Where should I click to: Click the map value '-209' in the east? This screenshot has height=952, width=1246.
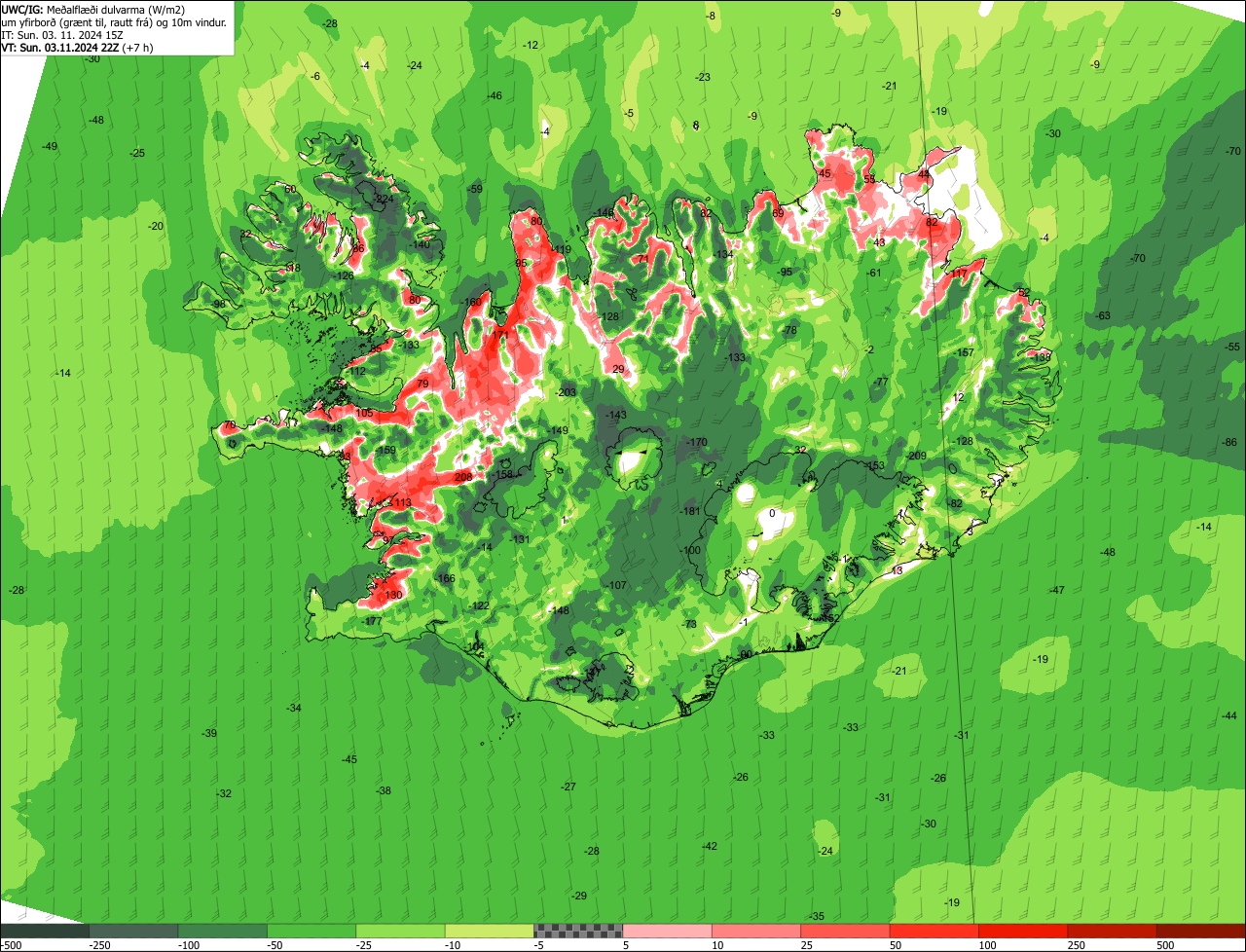pos(916,456)
